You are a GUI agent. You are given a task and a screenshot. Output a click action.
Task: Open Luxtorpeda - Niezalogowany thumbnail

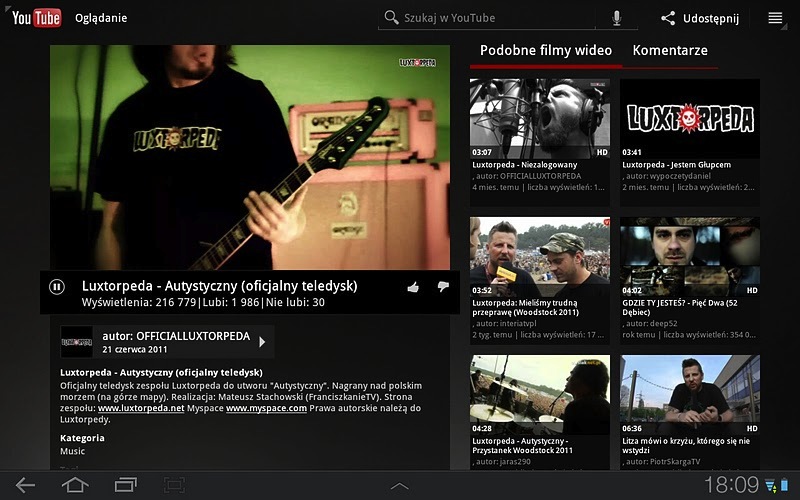(x=540, y=118)
